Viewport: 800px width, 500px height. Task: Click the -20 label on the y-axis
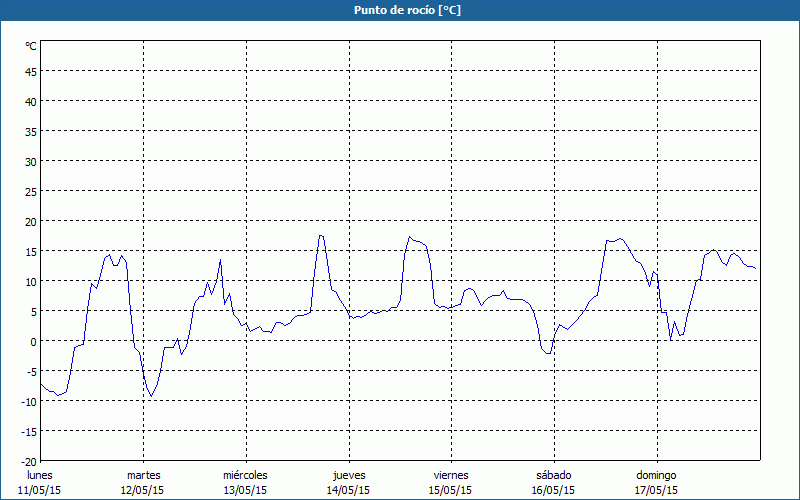[x=29, y=461]
